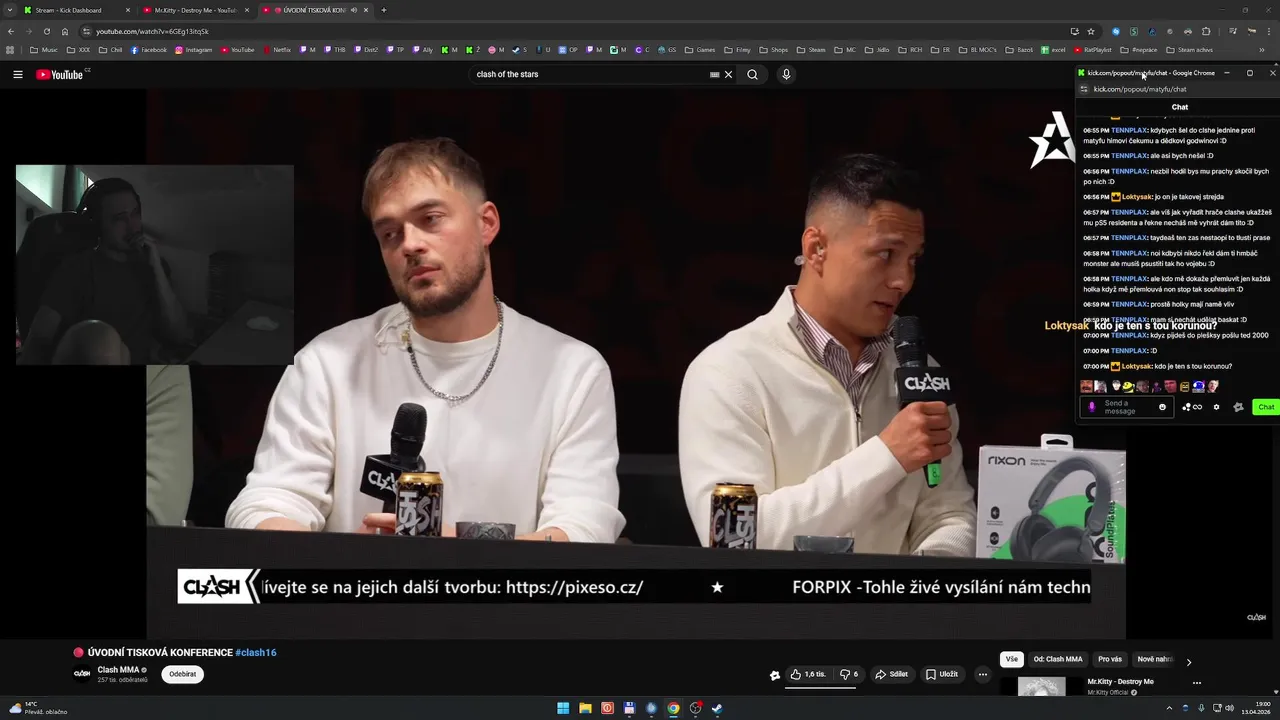Image resolution: width=1280 pixels, height=720 pixels.
Task: Open the Music bookmarks folder
Action: [x=44, y=49]
